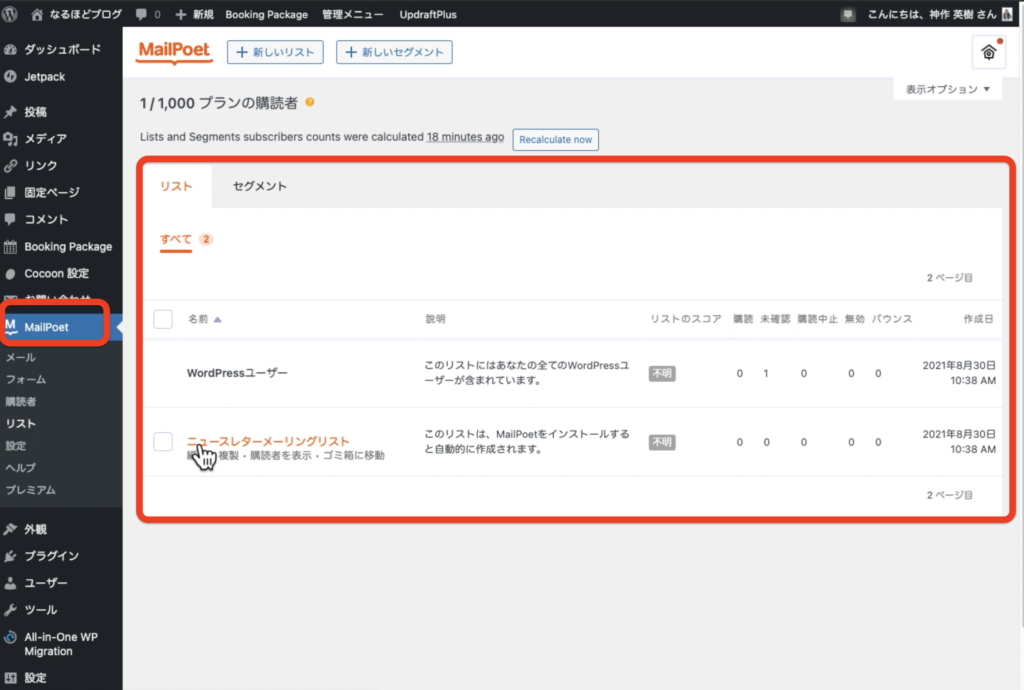
Task: Click the user avatar in the admin bar
Action: pos(1007,14)
